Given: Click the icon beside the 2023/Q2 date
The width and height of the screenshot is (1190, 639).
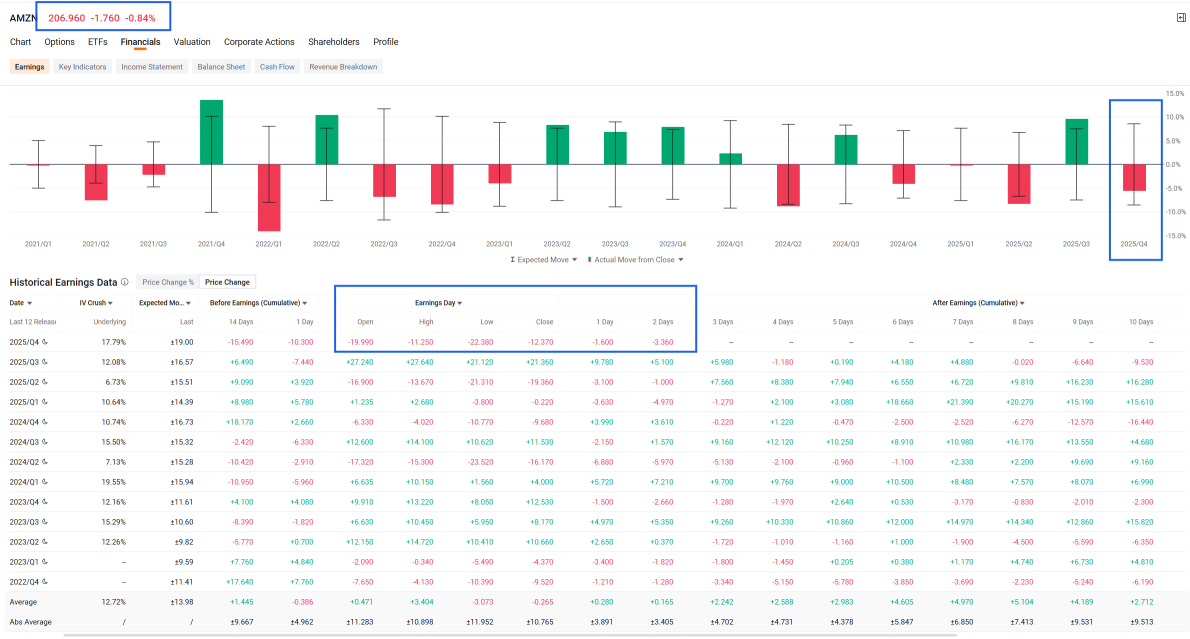Looking at the screenshot, I should (x=45, y=542).
